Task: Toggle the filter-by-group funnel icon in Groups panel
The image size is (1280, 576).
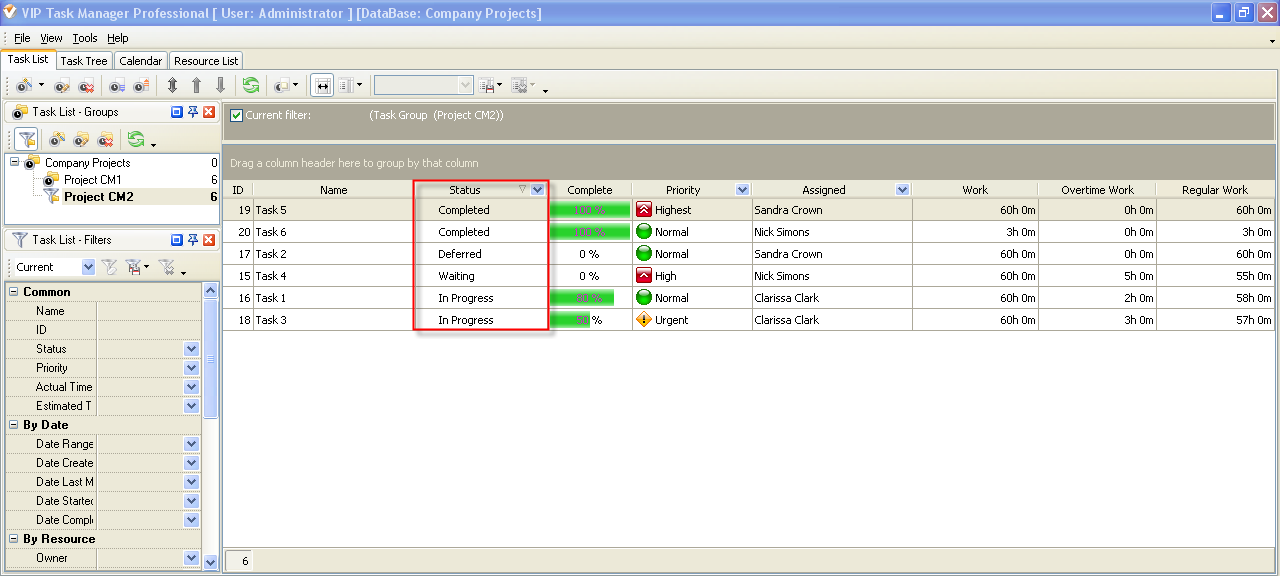Action: (27, 139)
